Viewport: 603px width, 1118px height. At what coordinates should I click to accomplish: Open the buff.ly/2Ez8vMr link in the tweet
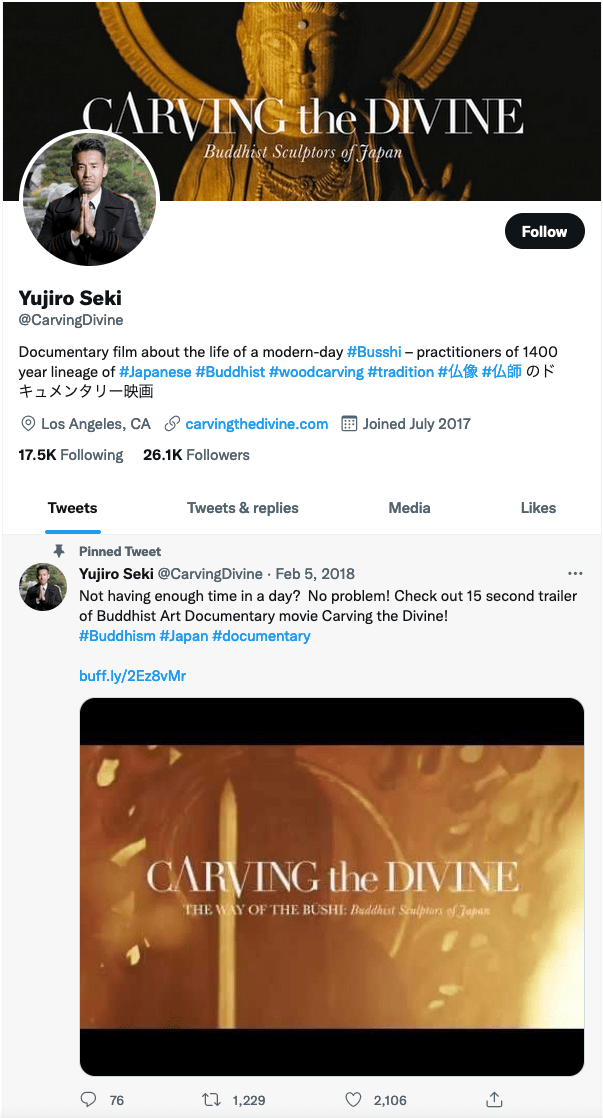pos(132,676)
